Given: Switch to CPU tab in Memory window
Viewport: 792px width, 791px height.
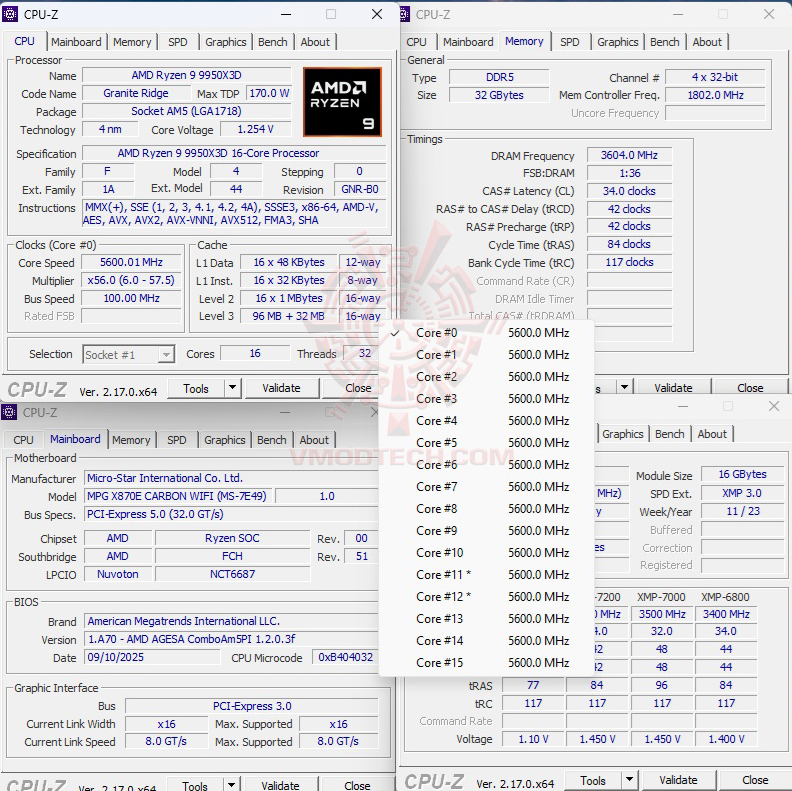Looking at the screenshot, I should tap(416, 42).
